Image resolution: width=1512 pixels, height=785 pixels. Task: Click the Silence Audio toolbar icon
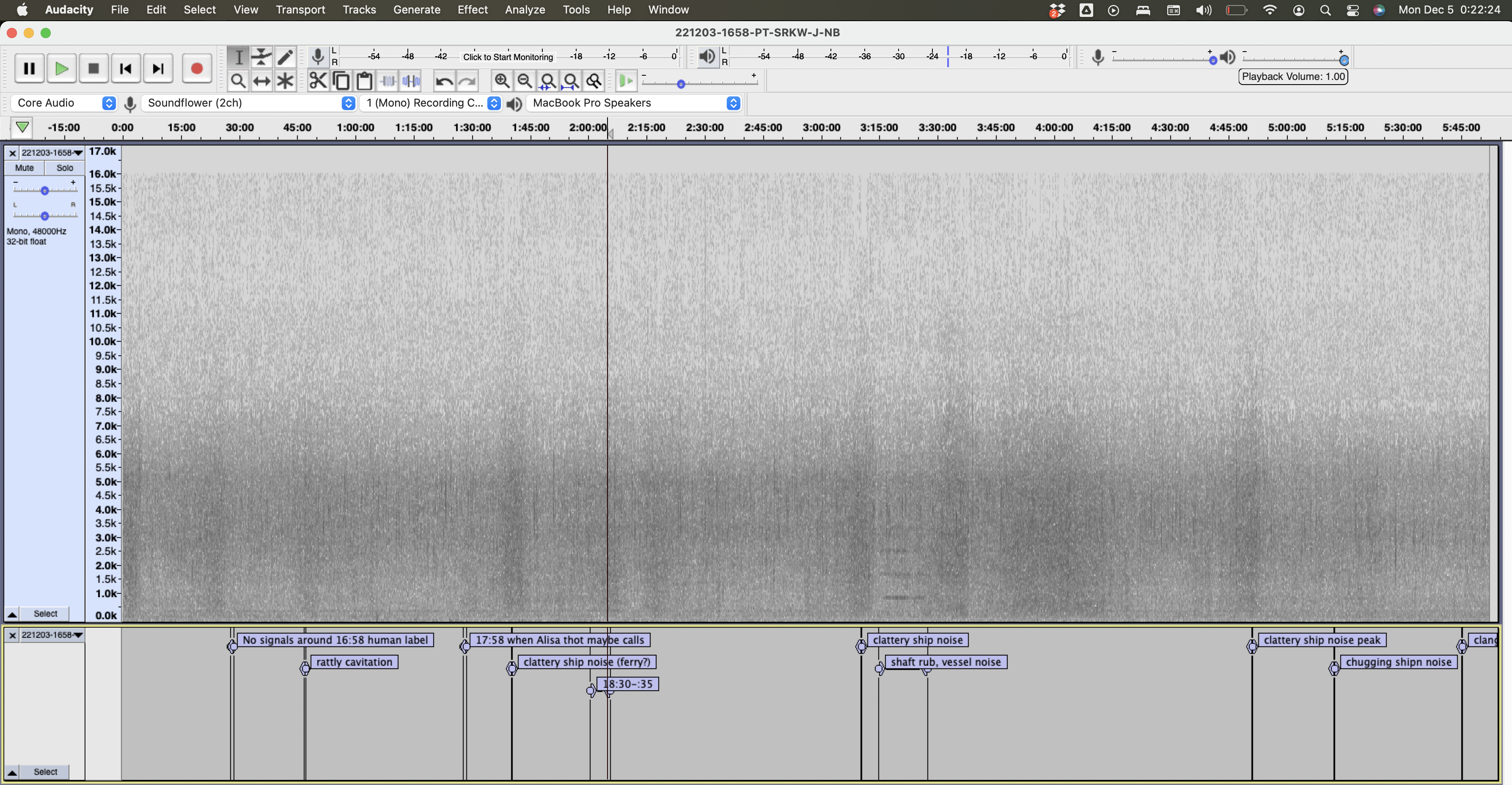point(411,80)
